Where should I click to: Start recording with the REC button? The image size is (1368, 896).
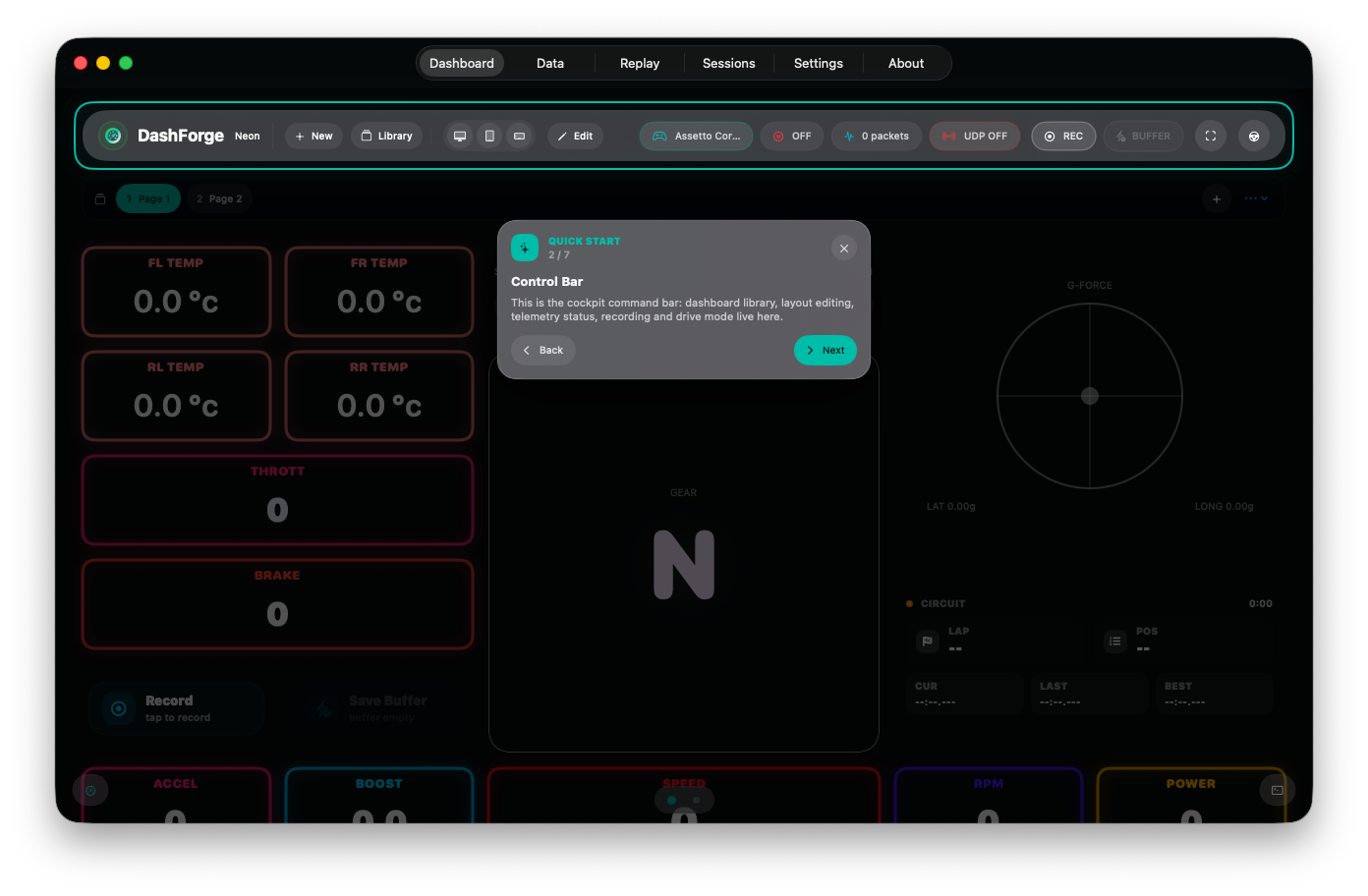tap(1063, 136)
